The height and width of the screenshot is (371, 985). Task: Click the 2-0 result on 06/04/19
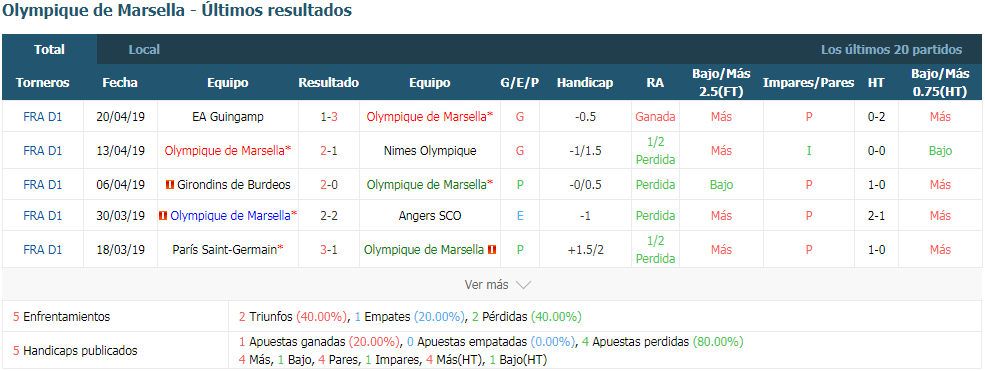[x=329, y=185]
